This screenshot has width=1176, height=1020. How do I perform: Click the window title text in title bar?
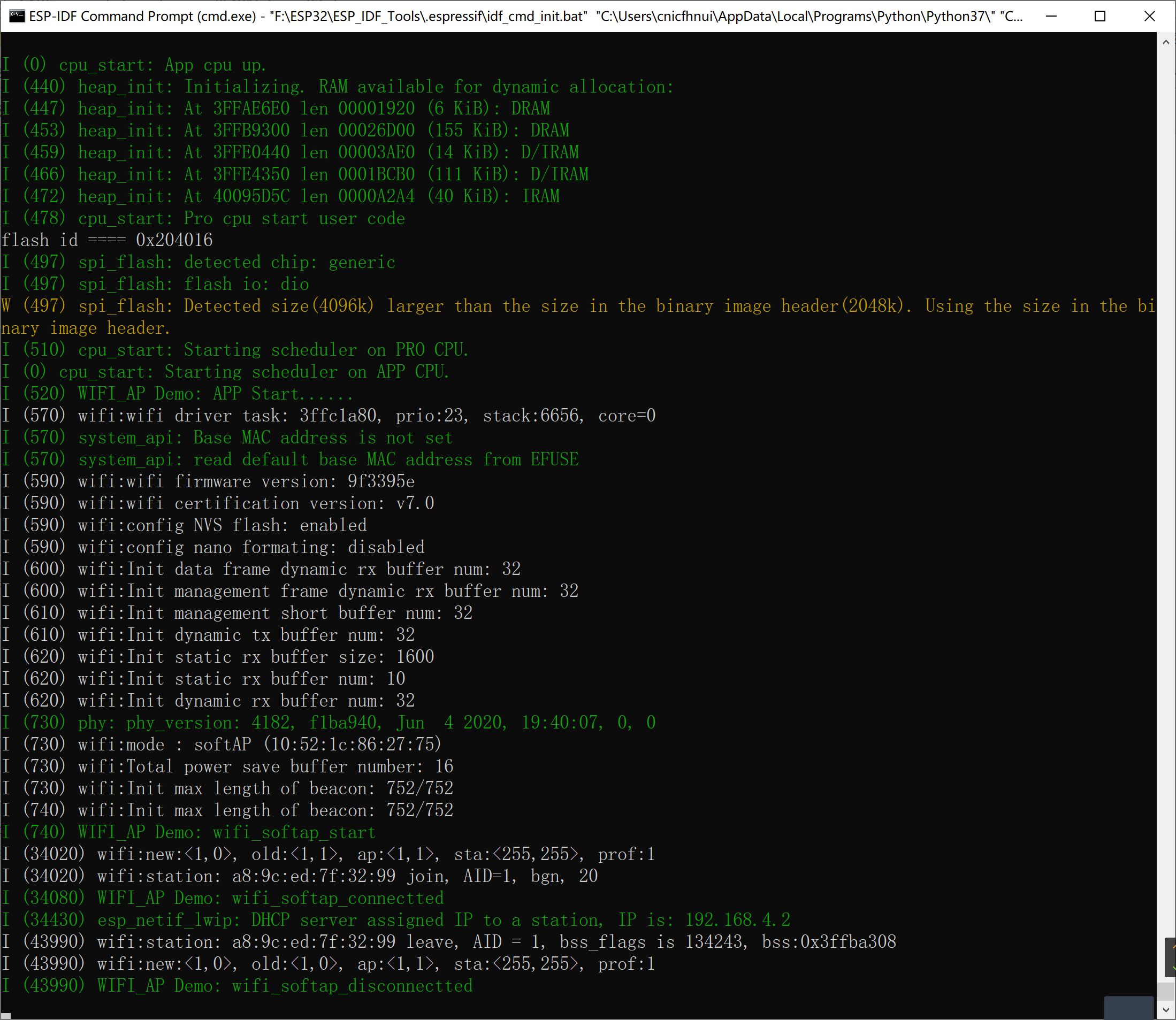pos(513,16)
